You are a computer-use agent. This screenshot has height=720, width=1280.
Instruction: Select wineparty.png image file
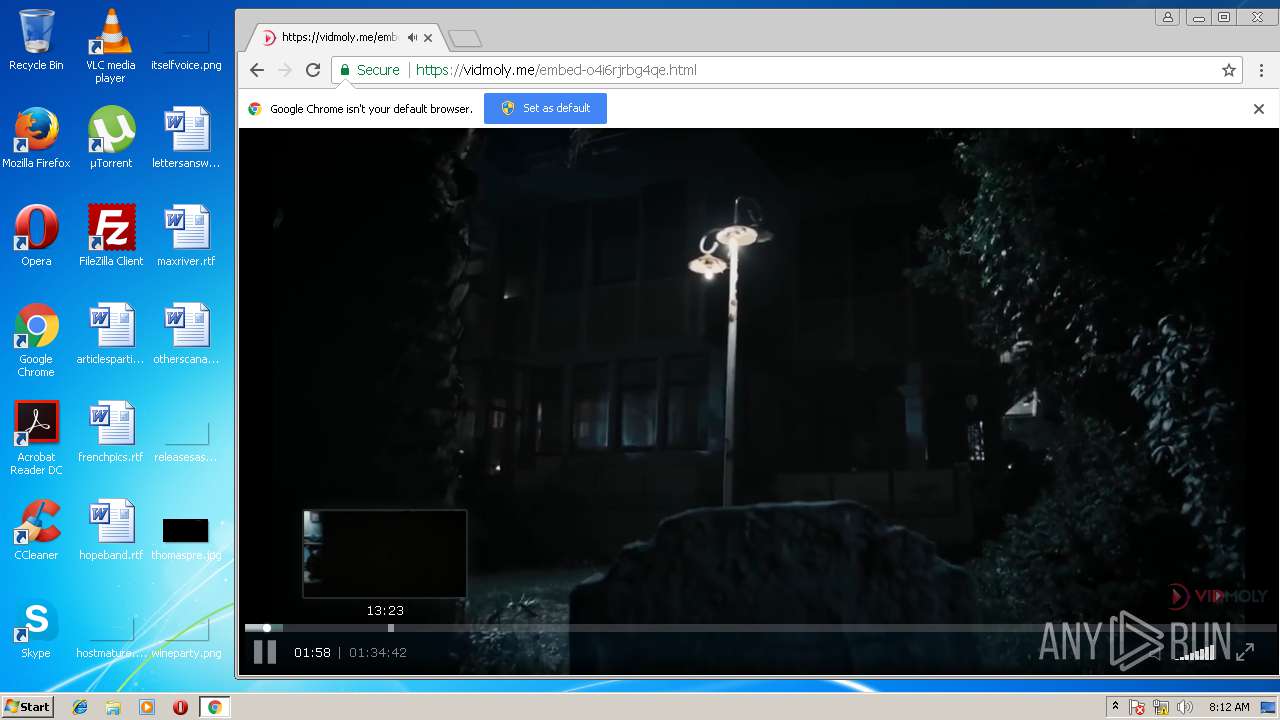point(186,638)
